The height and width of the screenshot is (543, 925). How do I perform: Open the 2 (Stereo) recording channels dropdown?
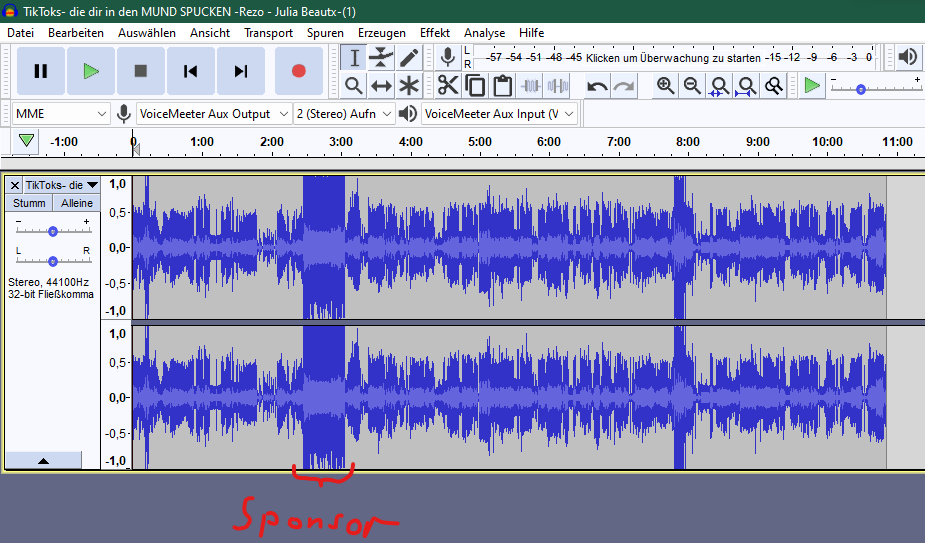pos(344,113)
